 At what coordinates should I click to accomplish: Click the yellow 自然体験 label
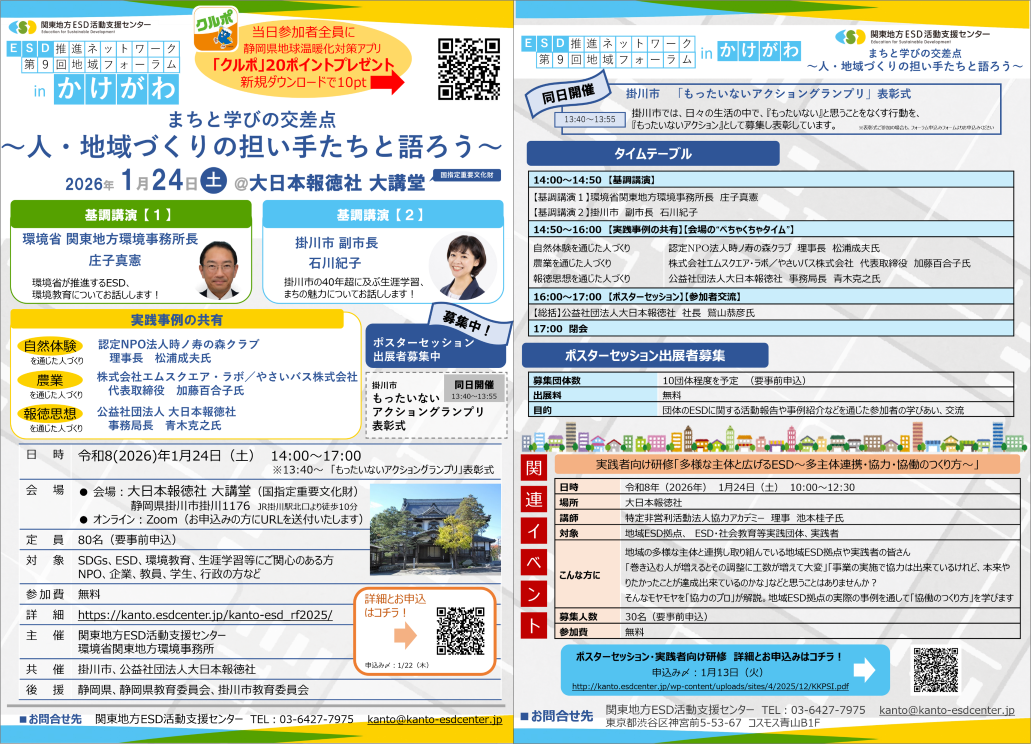(50, 346)
